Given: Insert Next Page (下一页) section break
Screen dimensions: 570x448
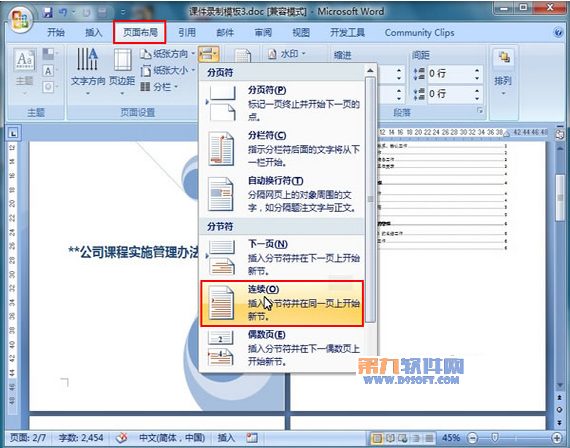Looking at the screenshot, I should [282, 257].
